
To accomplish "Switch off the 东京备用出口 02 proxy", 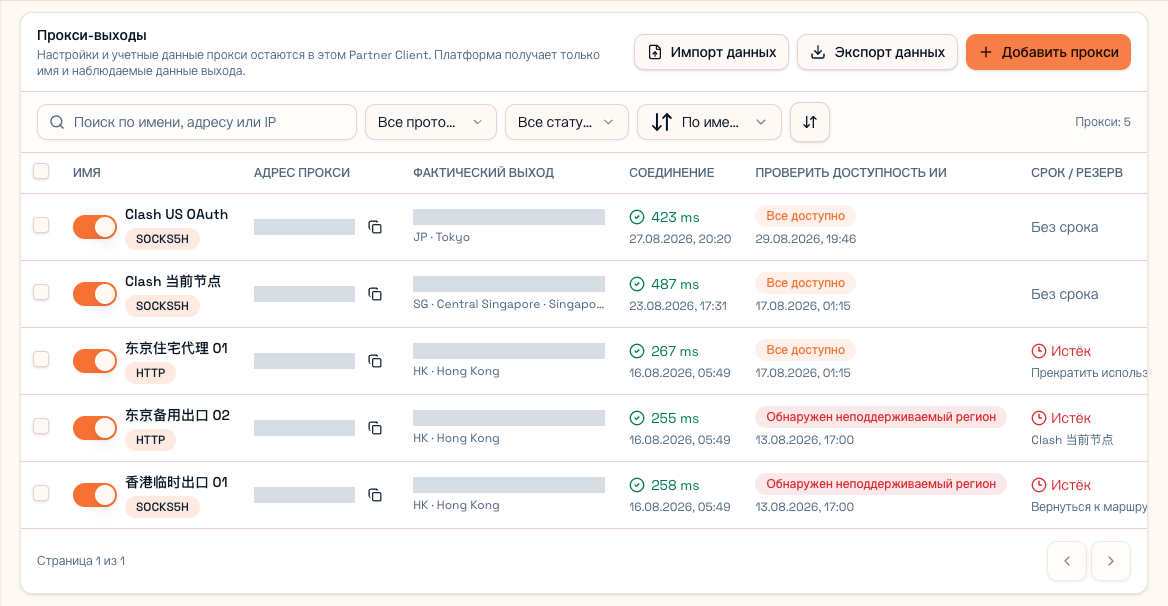I will [x=95, y=428].
